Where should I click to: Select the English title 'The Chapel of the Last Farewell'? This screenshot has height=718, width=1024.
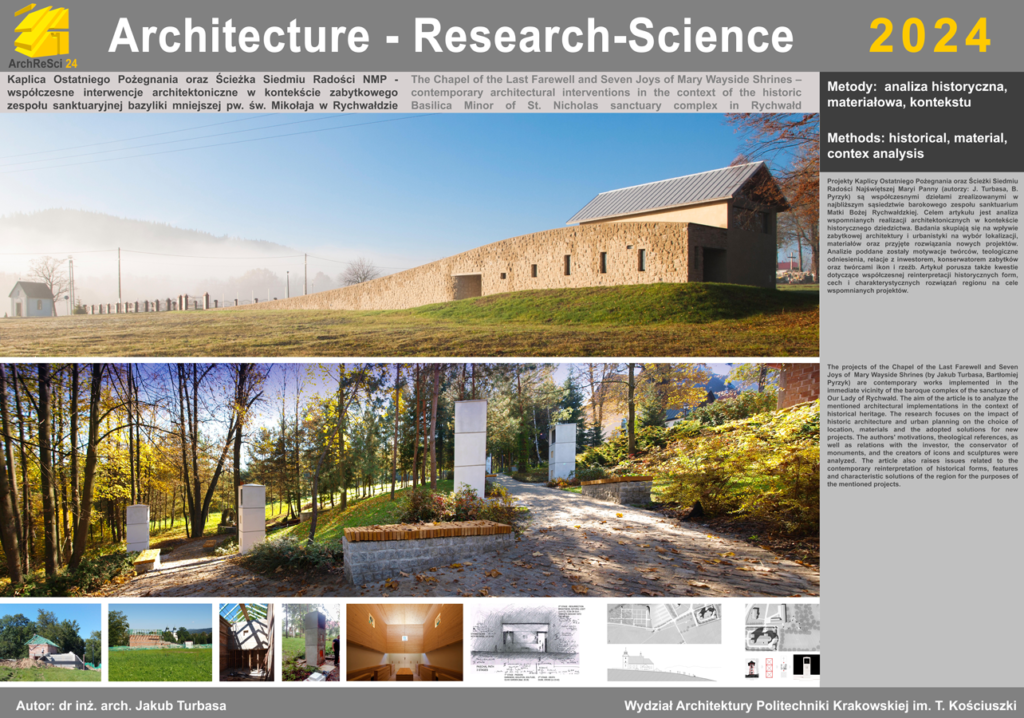pos(606,92)
